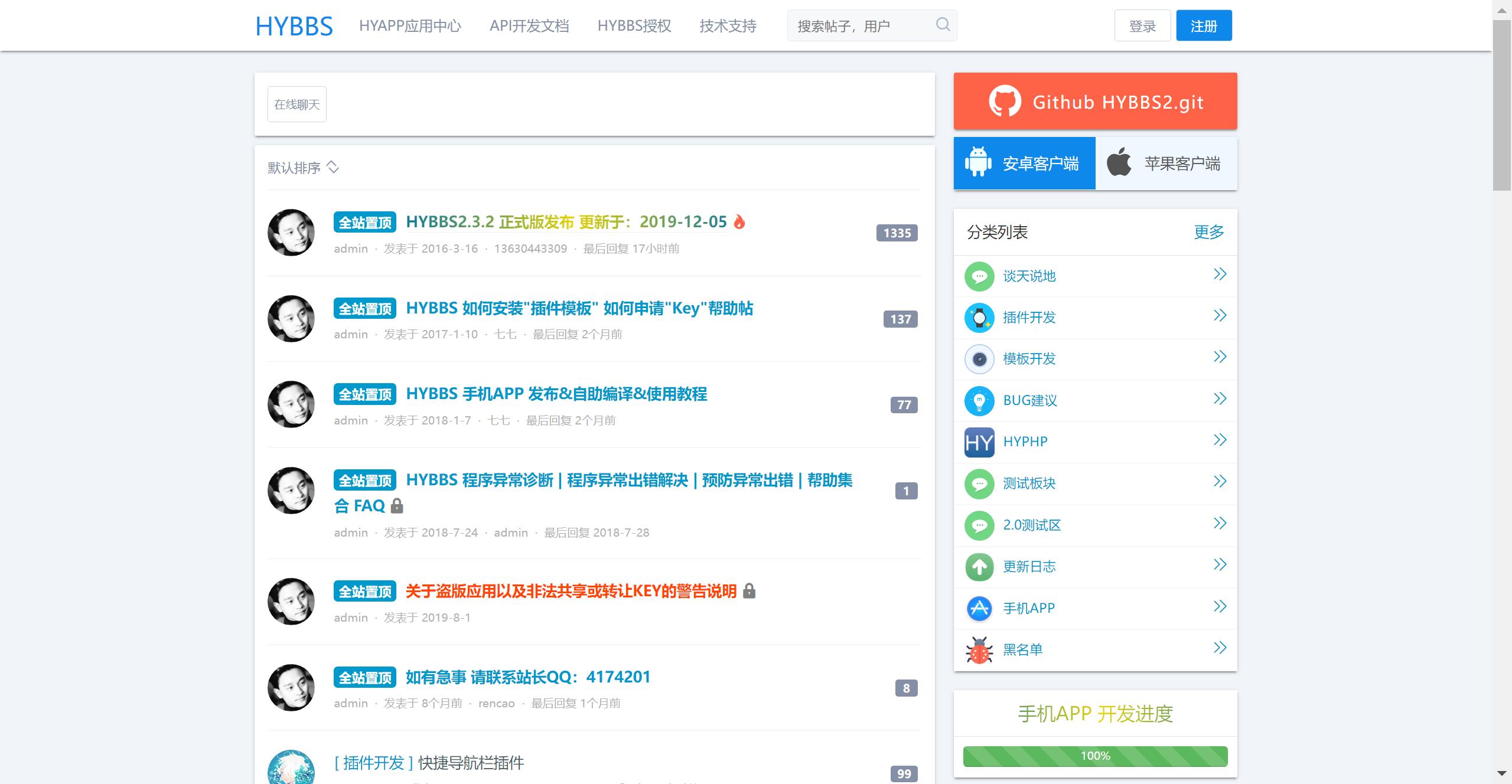Screen dimensions: 1512x784
Task: Click the [ 插件开发 ] category tag link
Action: [x=373, y=763]
